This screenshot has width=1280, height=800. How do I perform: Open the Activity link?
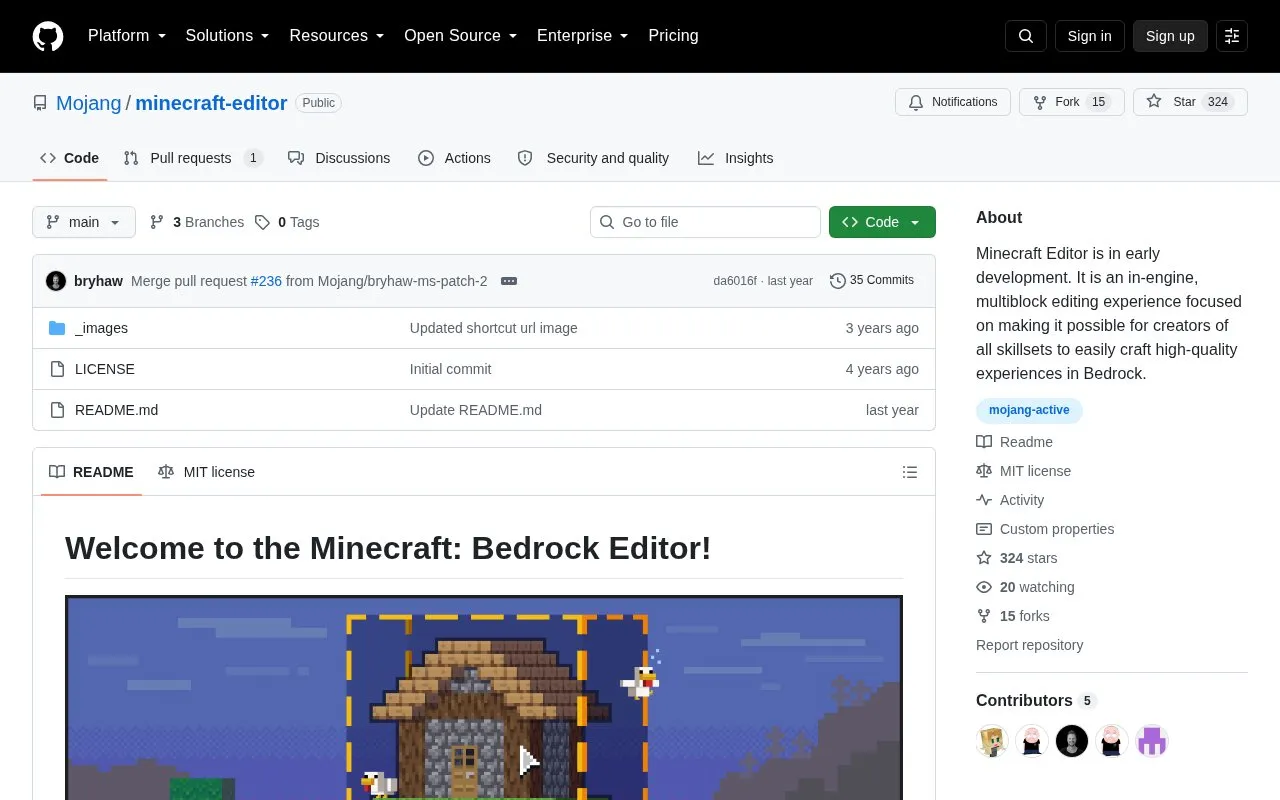coord(1010,500)
